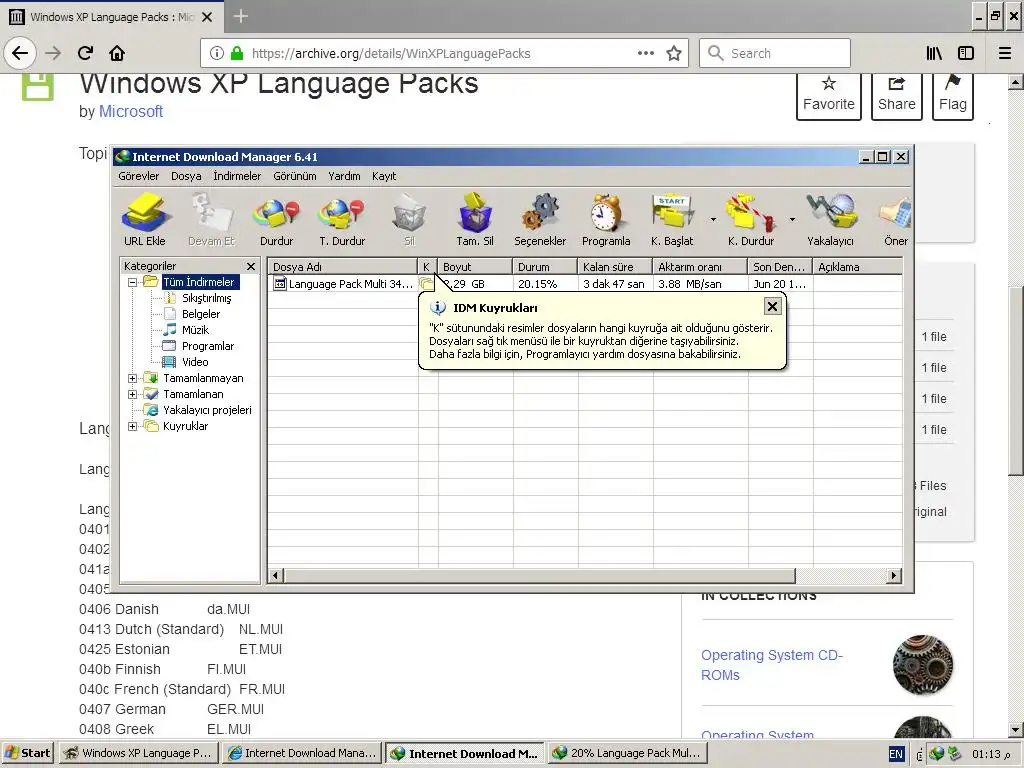Switch to 20% Language Pack taskbar item
Viewport: 1024px width, 768px height.
point(627,753)
